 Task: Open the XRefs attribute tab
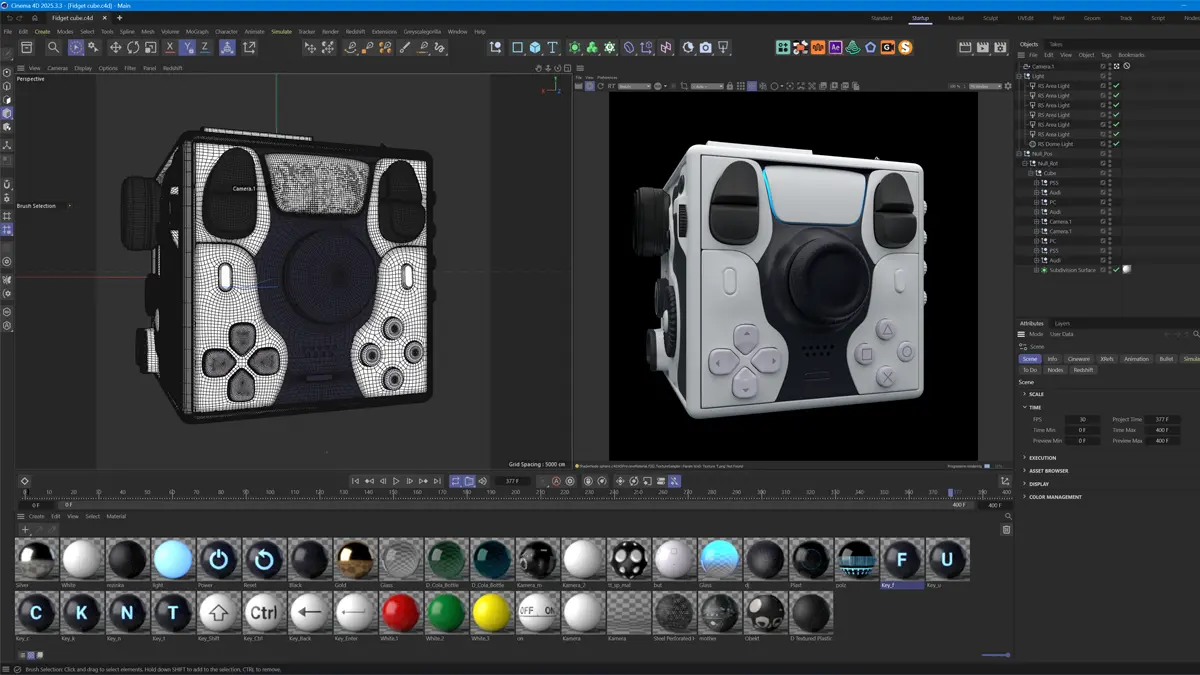click(x=1107, y=359)
